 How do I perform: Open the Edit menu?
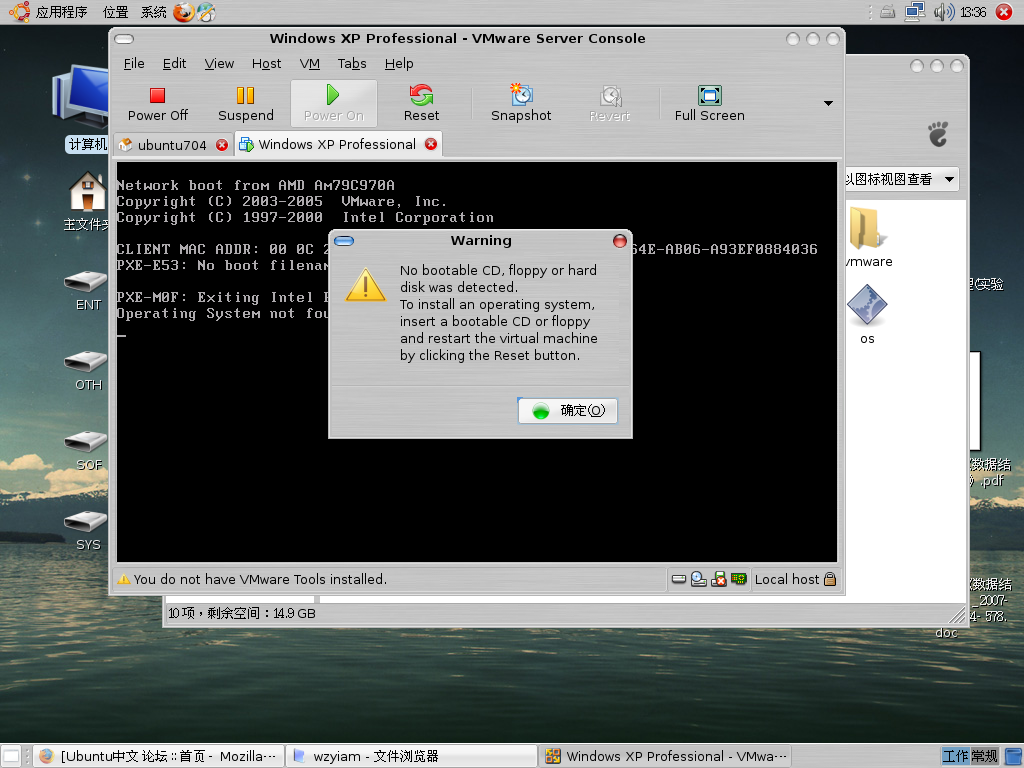[174, 63]
